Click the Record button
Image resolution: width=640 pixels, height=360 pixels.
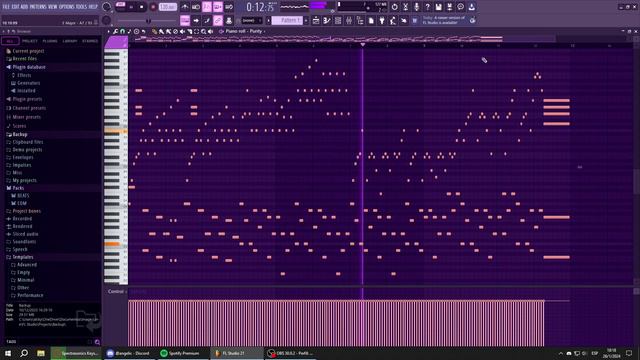[153, 7]
